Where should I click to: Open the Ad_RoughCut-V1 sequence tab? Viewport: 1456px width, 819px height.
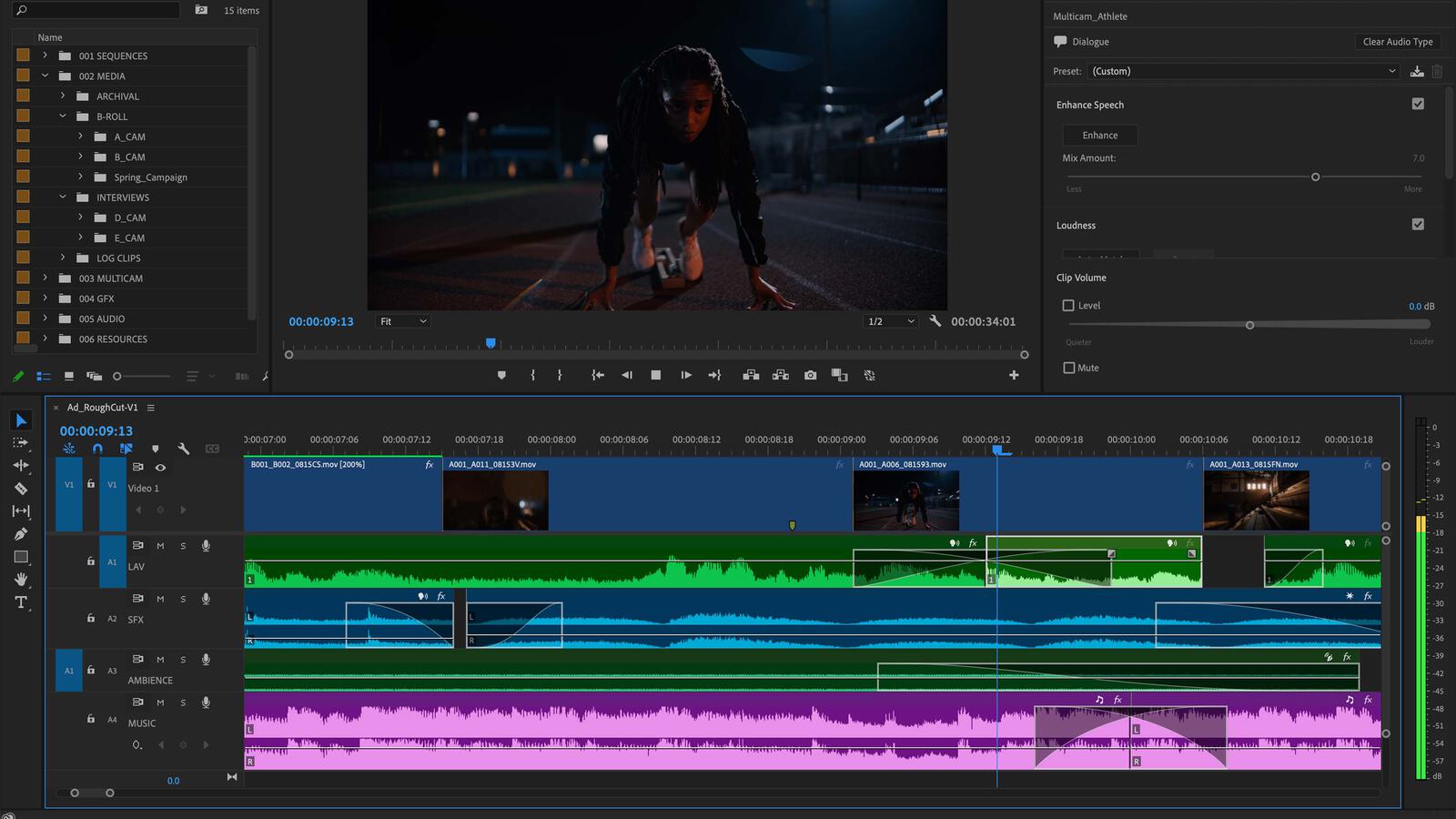102,408
